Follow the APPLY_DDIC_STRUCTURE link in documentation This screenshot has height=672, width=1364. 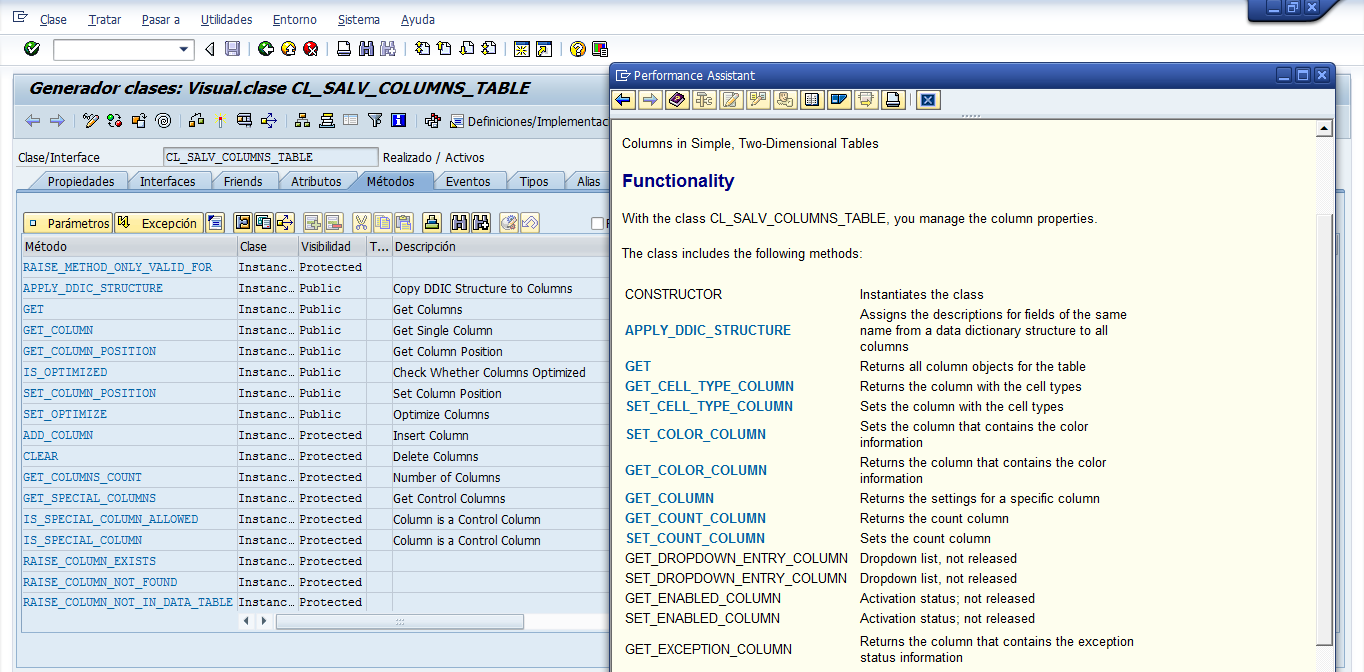click(x=706, y=330)
